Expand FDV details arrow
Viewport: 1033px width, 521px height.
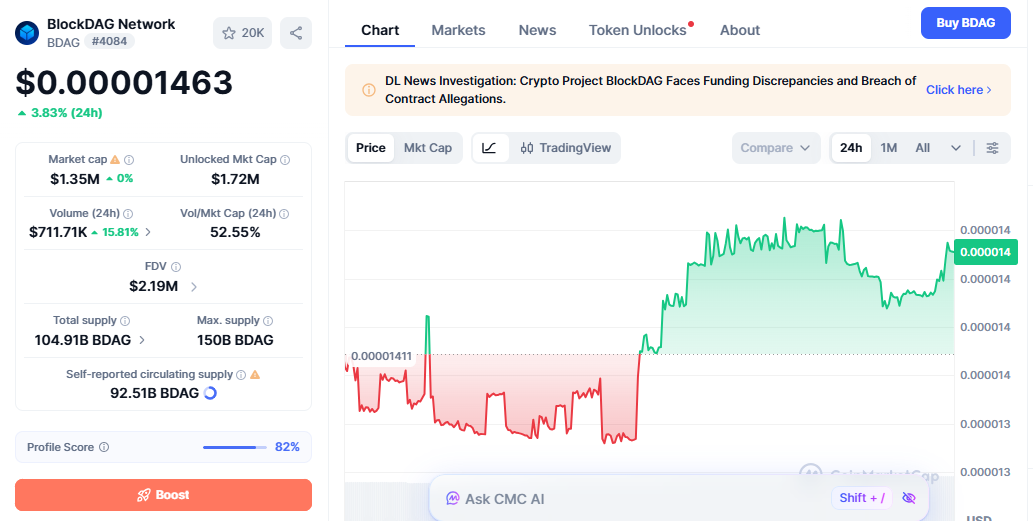point(194,287)
